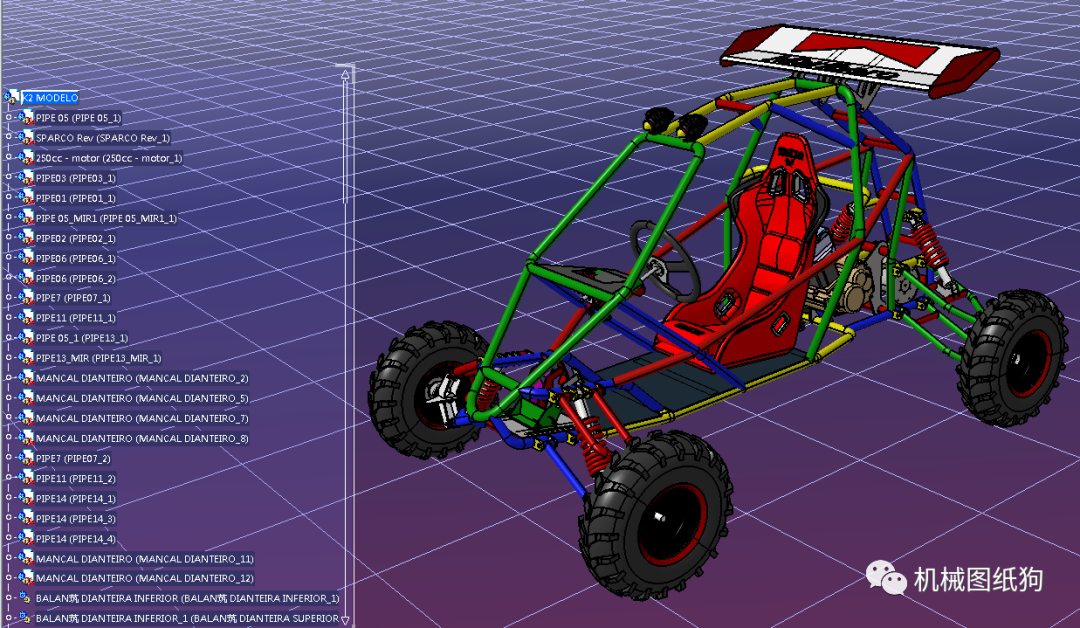Screen dimensions: 1080x628
Task: Select the 'PIPE 05_1 (PIPE13_1)' label
Action: click(x=82, y=337)
